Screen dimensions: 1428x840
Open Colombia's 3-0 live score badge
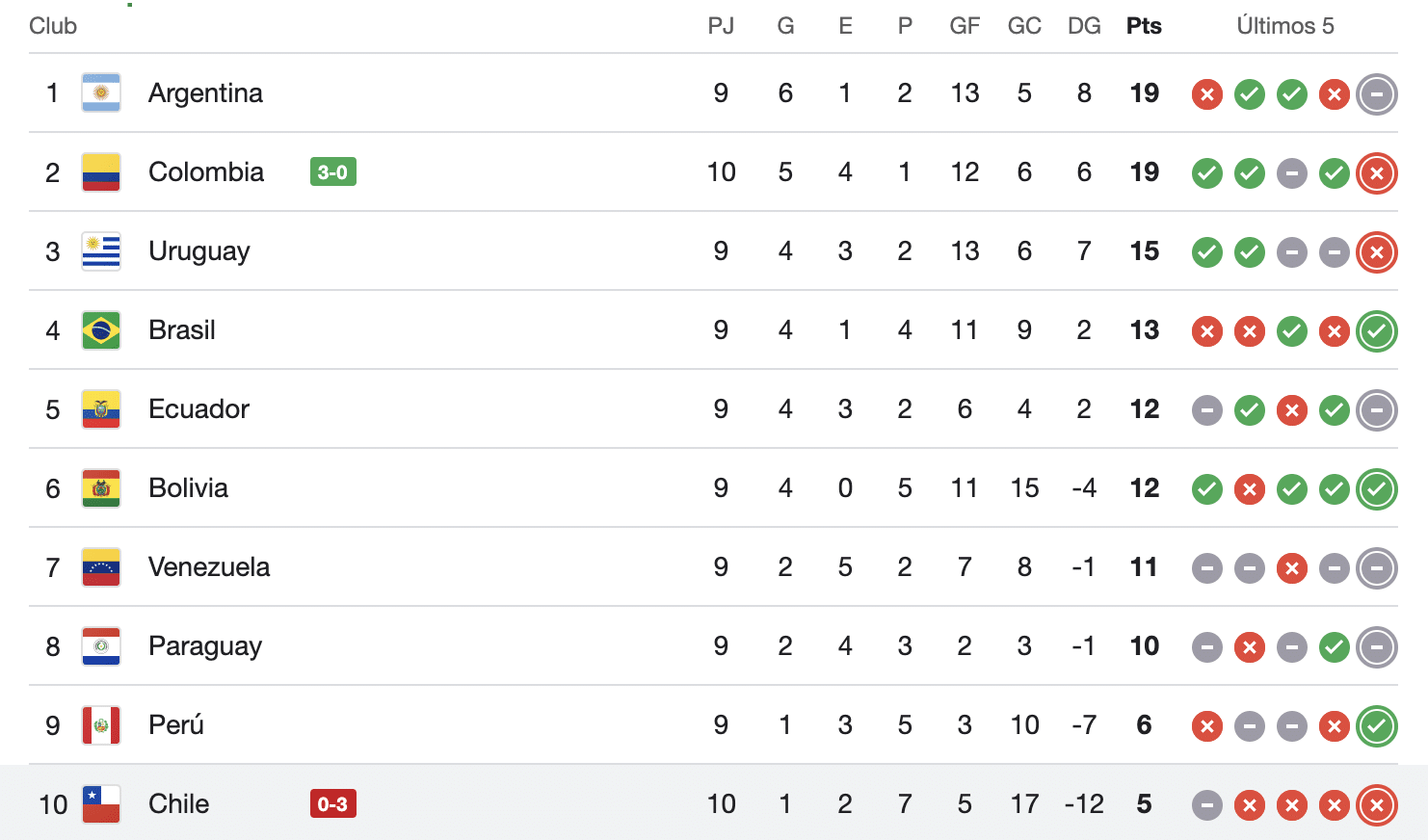point(332,172)
